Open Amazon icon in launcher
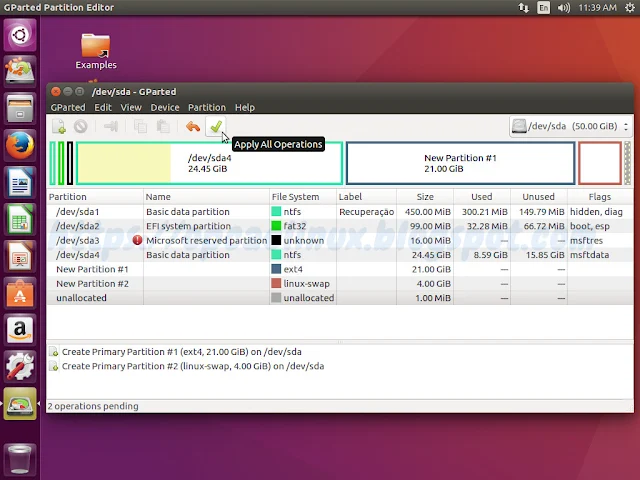 [x=20, y=330]
